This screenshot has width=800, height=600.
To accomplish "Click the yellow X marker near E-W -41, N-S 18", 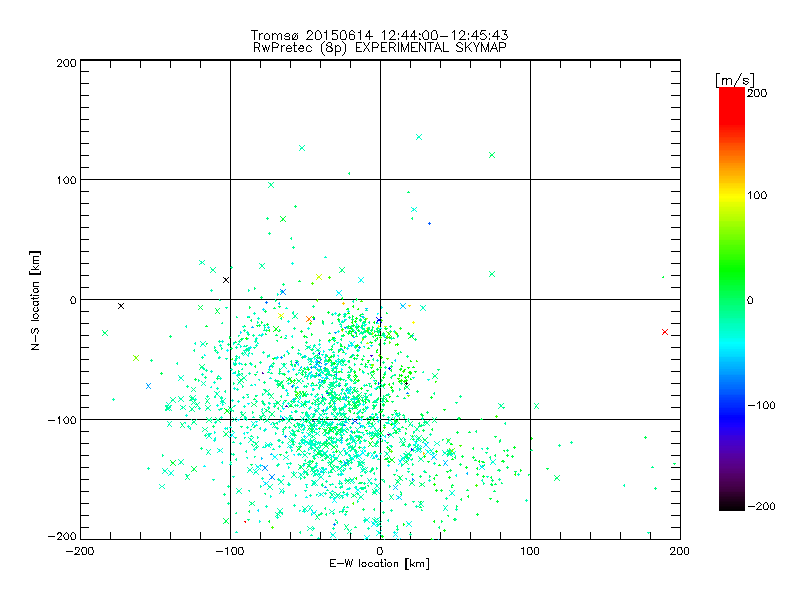I will (x=319, y=277).
